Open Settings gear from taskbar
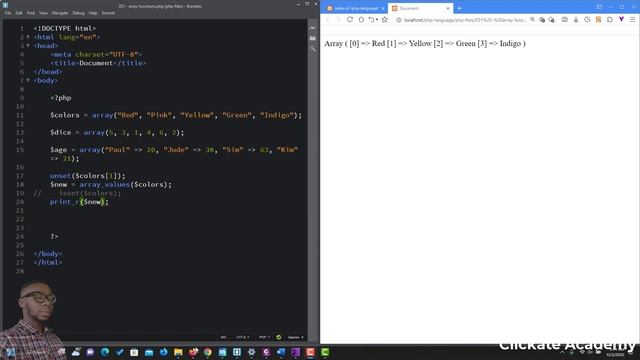The image size is (640, 360). (251, 352)
